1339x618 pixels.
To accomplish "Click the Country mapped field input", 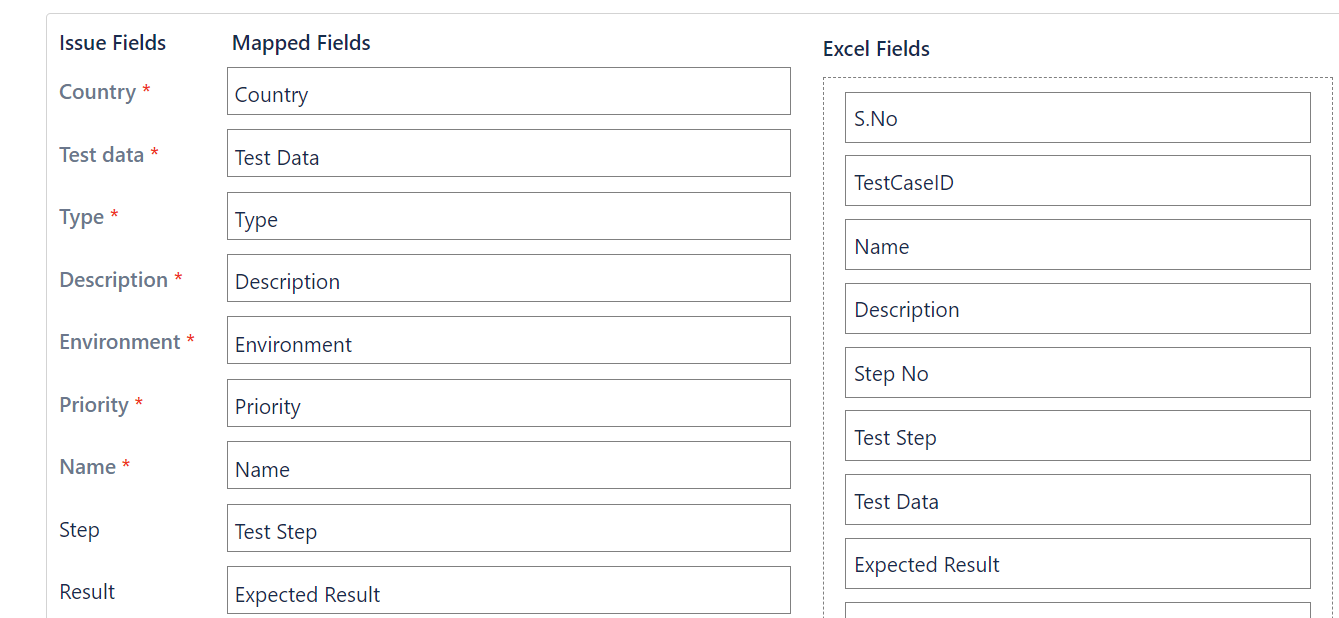I will click(509, 90).
